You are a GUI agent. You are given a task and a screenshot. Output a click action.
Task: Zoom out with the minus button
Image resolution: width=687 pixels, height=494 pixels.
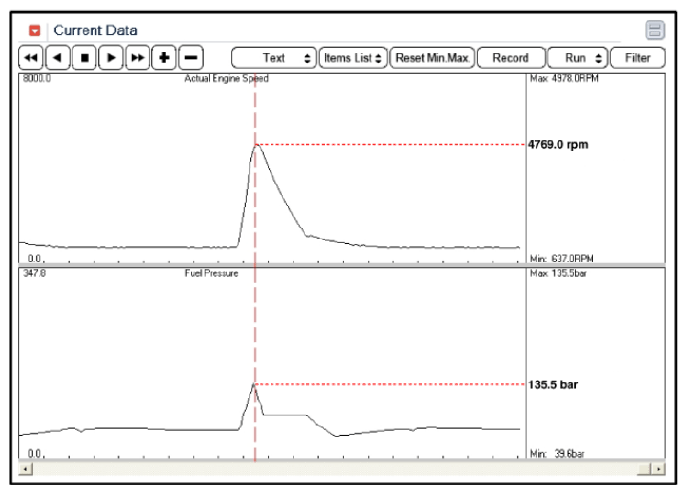(x=191, y=58)
